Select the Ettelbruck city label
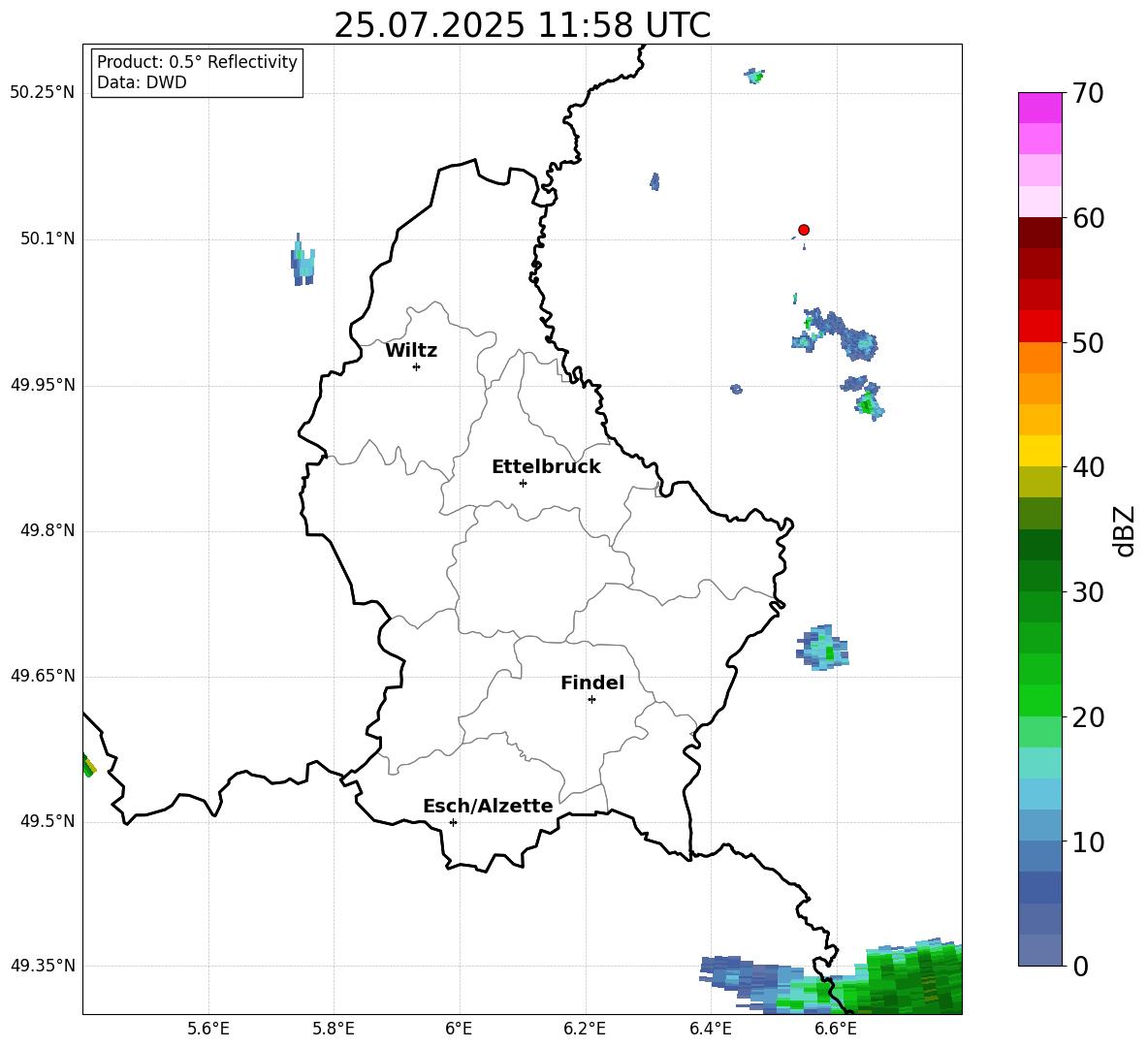1148x1048 pixels. coord(546,467)
